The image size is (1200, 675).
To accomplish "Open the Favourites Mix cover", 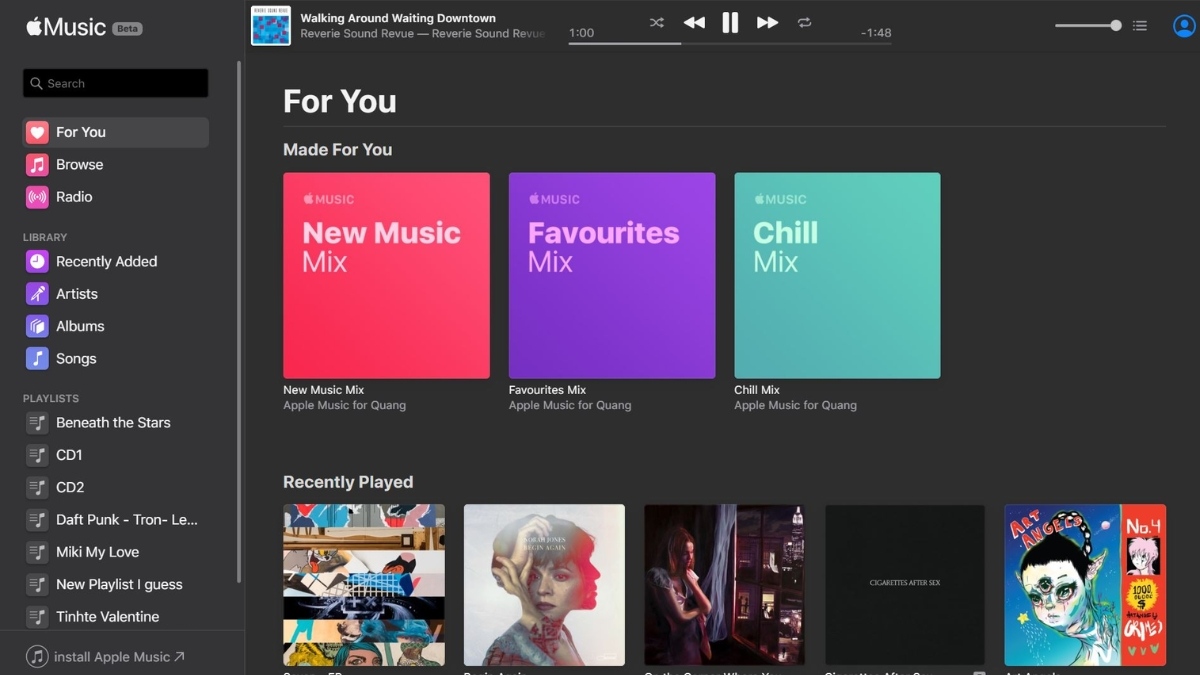I will click(612, 276).
